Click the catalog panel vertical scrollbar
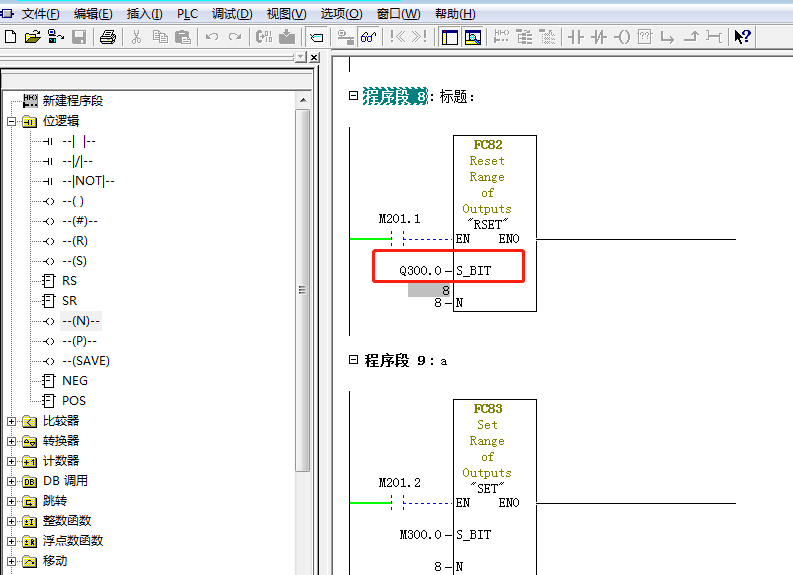This screenshot has height=575, width=793. pyautogui.click(x=302, y=290)
